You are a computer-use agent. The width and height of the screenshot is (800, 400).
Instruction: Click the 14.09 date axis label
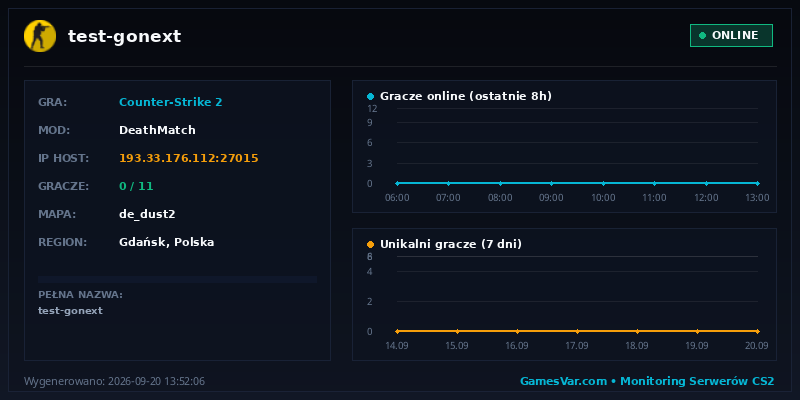coord(397,345)
